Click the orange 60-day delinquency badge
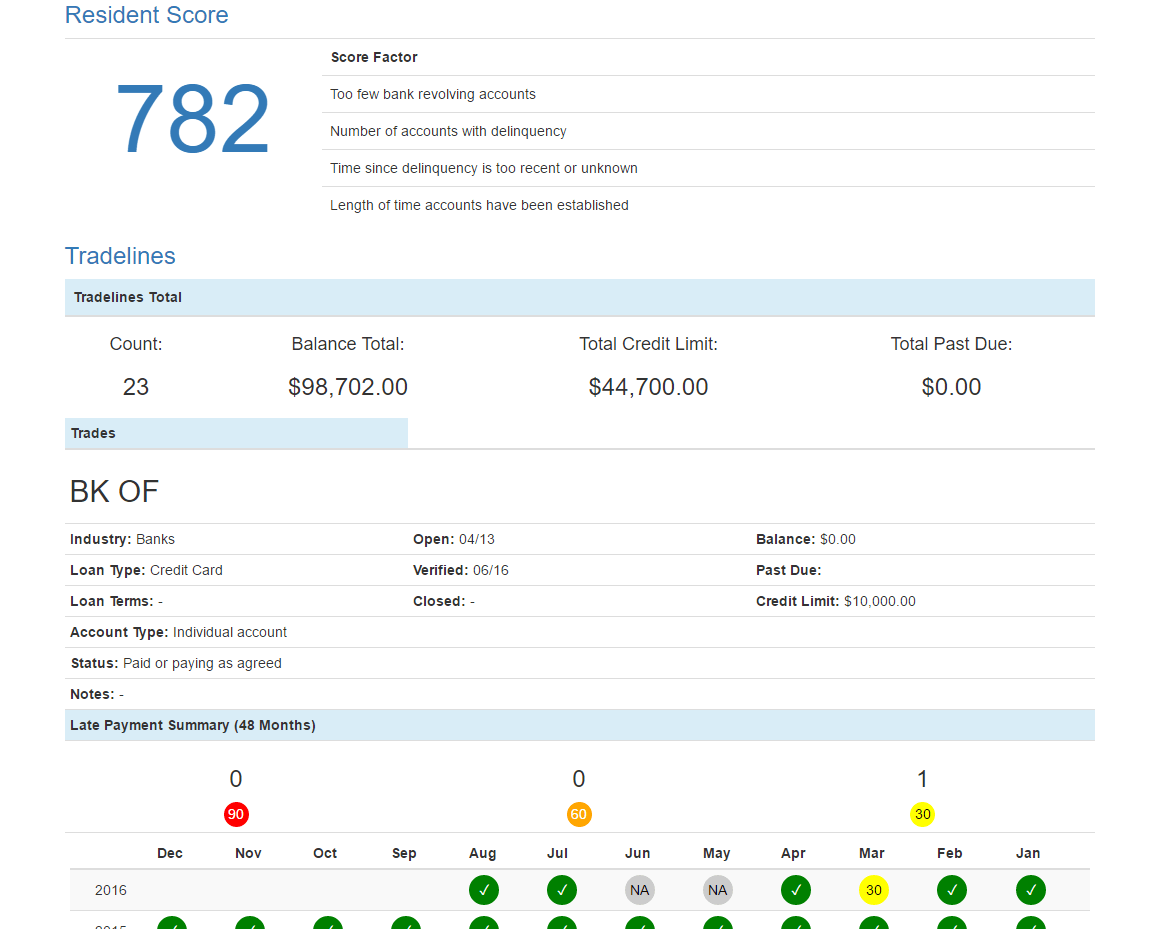The height and width of the screenshot is (929, 1159). point(579,814)
